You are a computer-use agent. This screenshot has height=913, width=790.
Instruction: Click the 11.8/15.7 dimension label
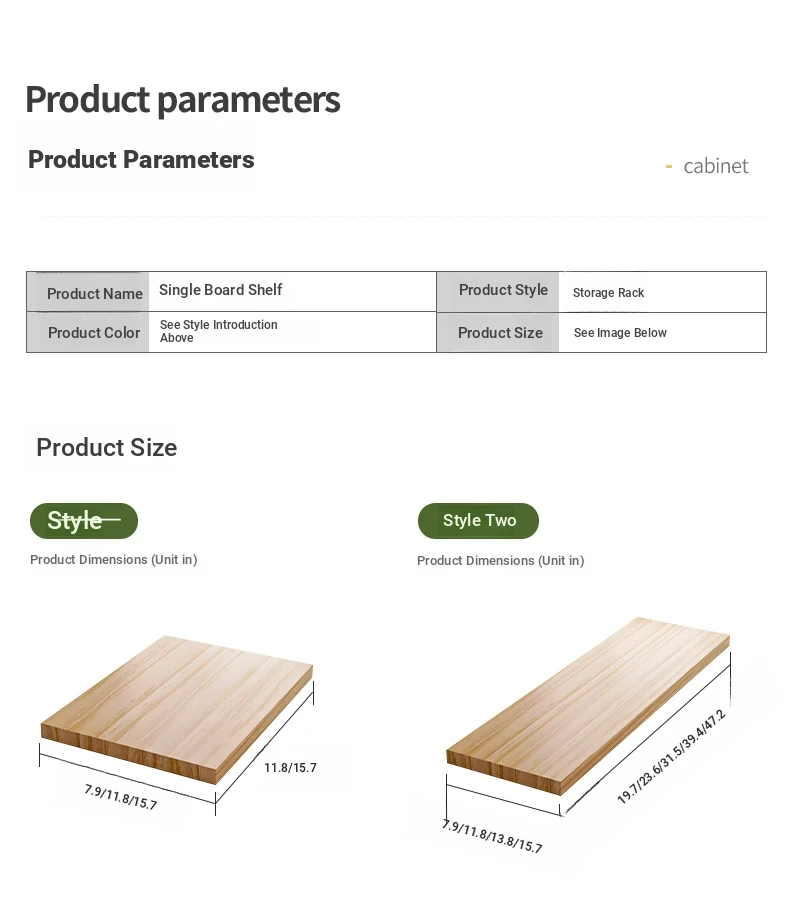[x=290, y=768]
